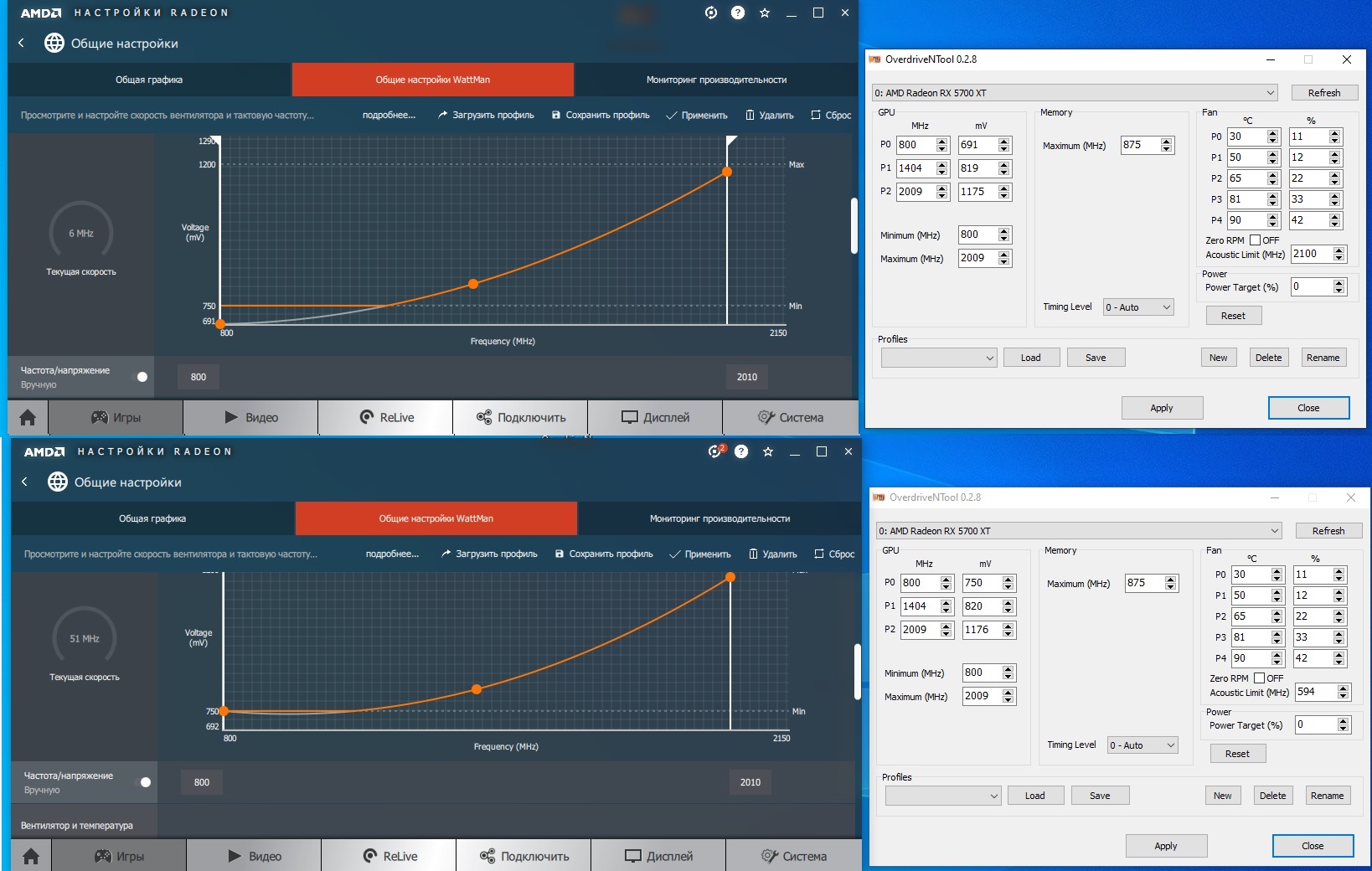This screenshot has width=1372, height=871.
Task: Click 'Удалить' in the upper Radeon window
Action: click(x=770, y=116)
